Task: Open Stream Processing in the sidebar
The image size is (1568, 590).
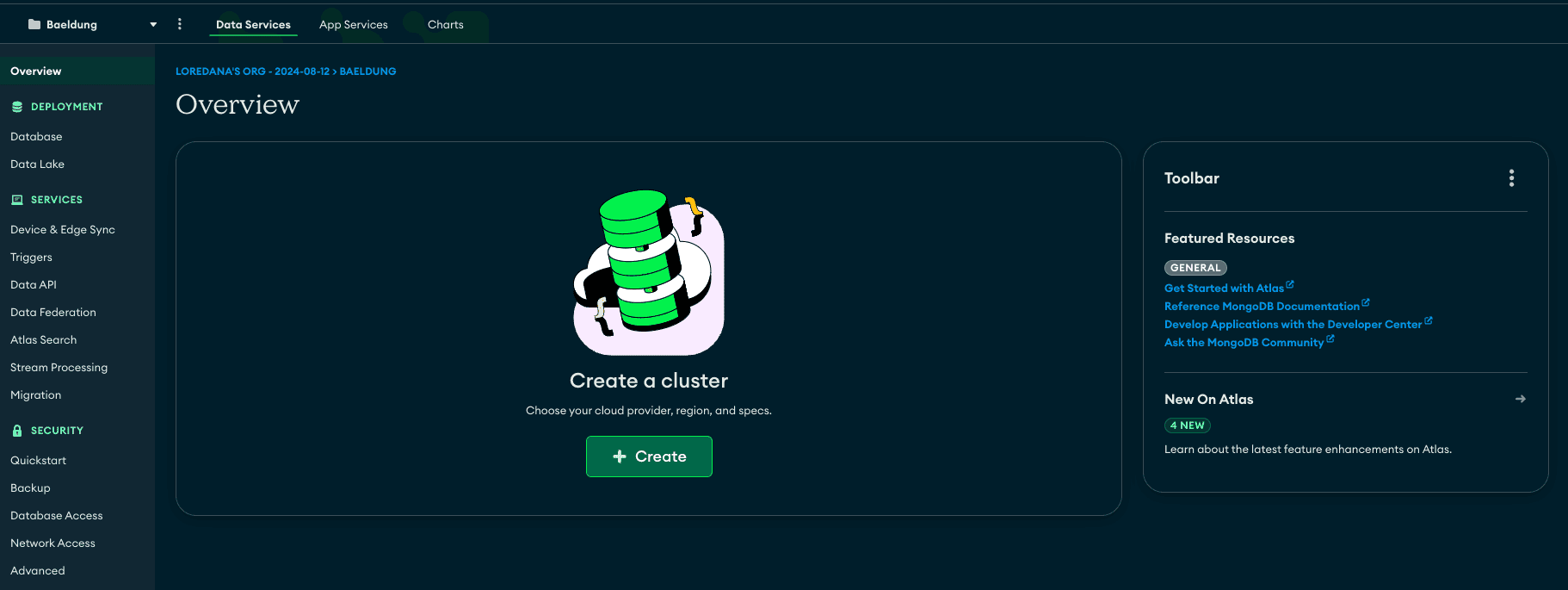Action: [x=59, y=367]
